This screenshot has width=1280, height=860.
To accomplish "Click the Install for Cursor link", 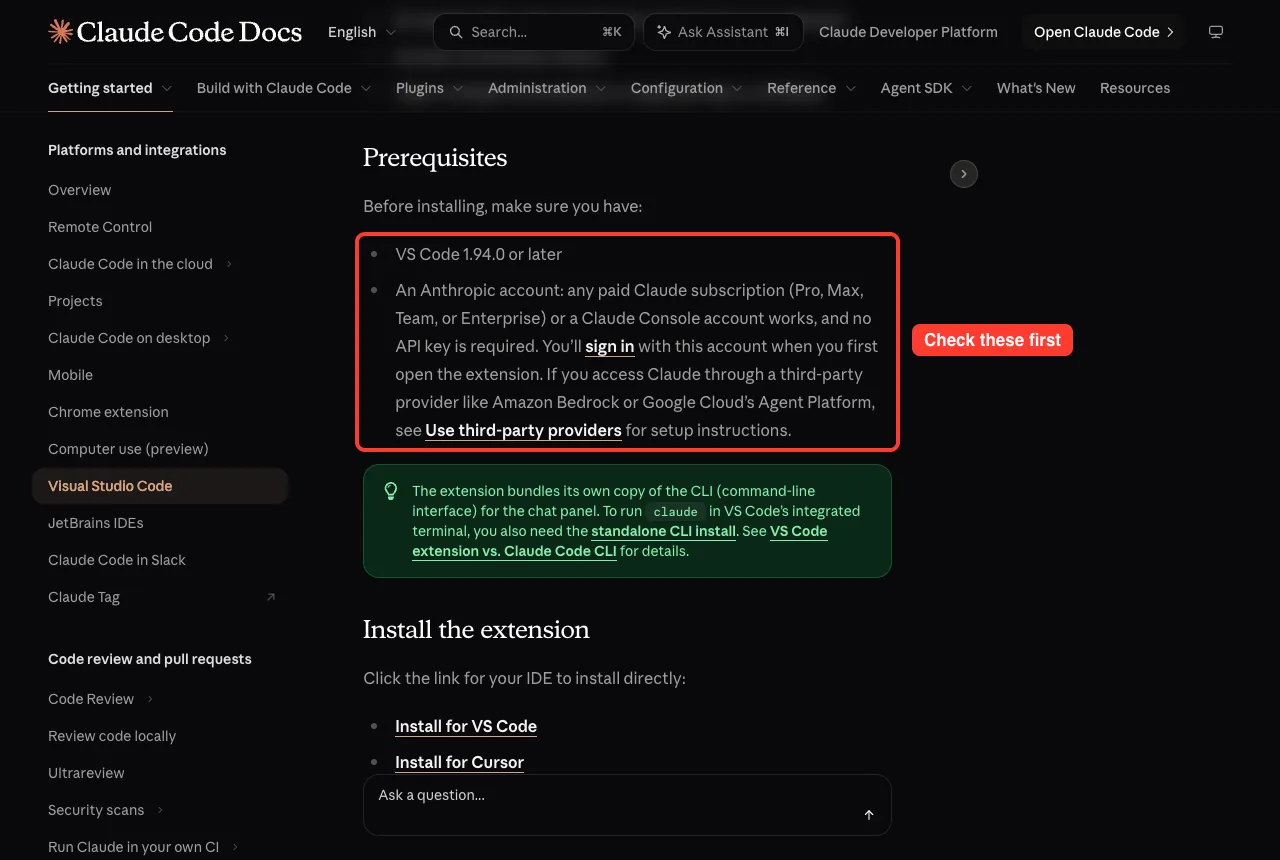I will (459, 762).
